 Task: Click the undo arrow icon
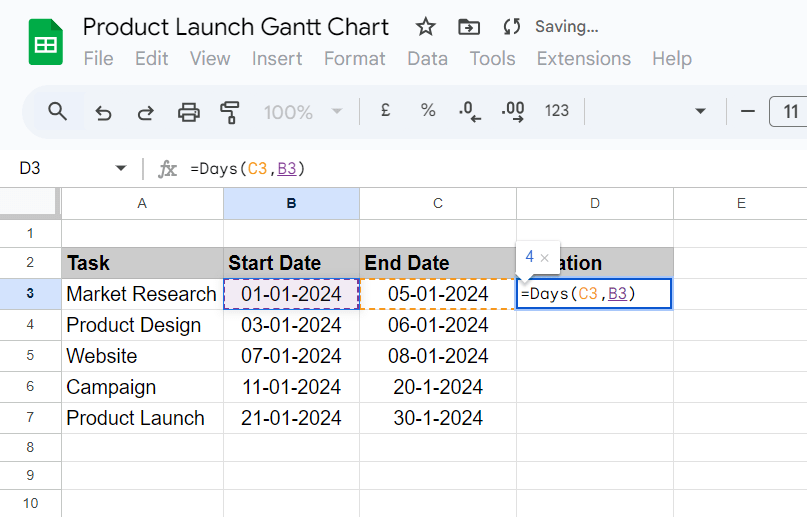[103, 112]
